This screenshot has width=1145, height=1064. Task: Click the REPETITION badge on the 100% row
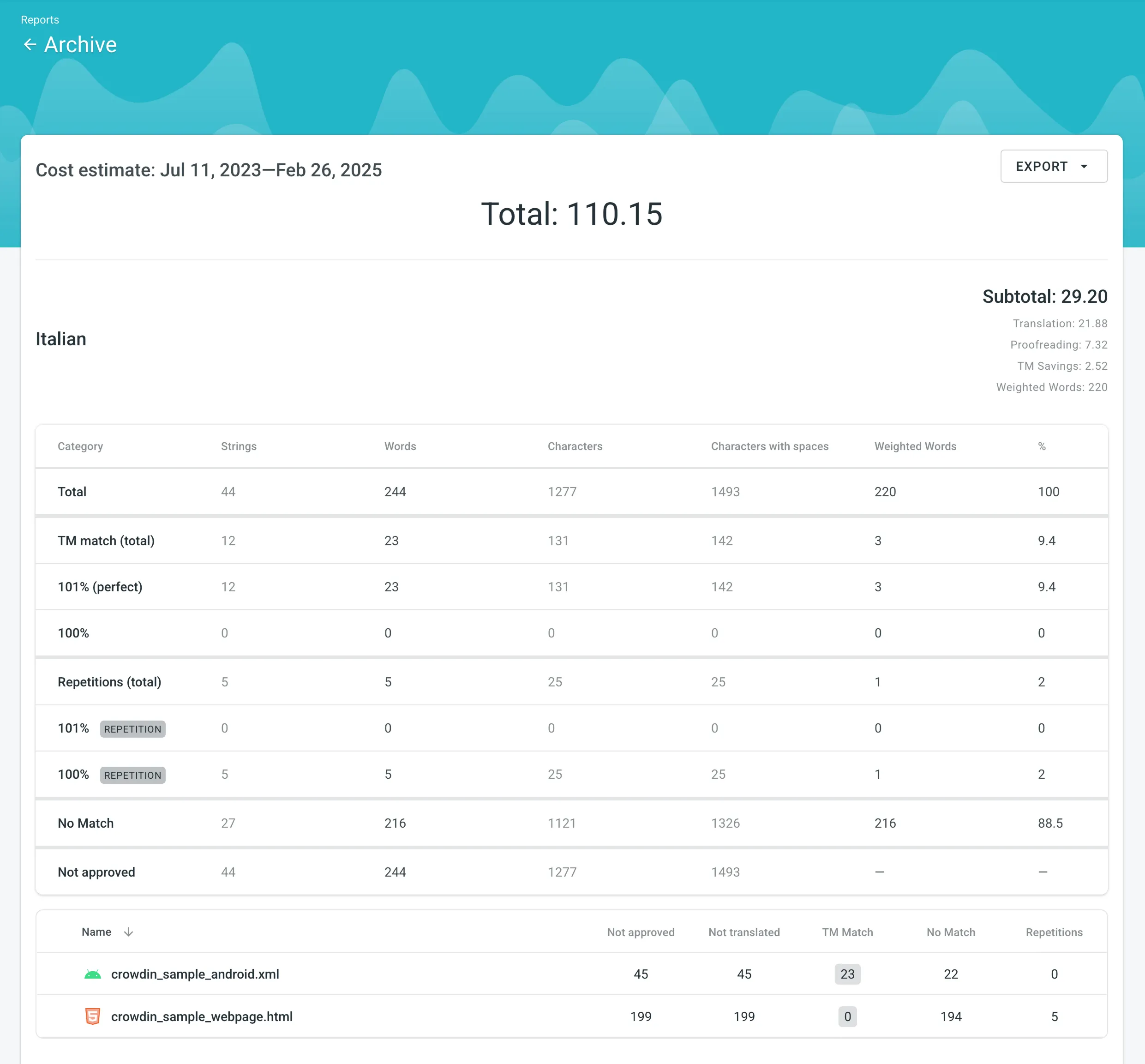tap(132, 775)
